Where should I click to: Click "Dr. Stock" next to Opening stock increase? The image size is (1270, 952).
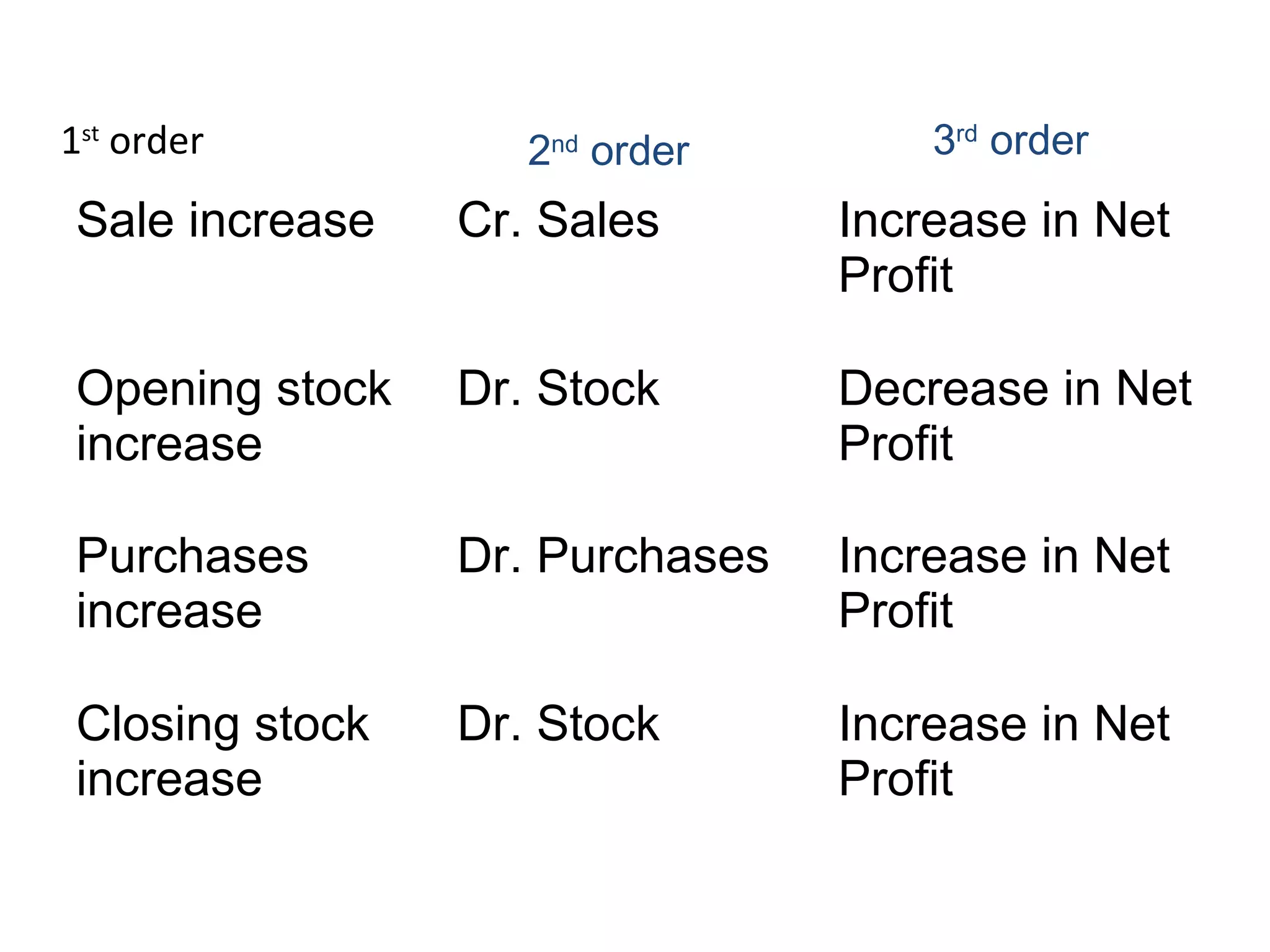pos(558,389)
